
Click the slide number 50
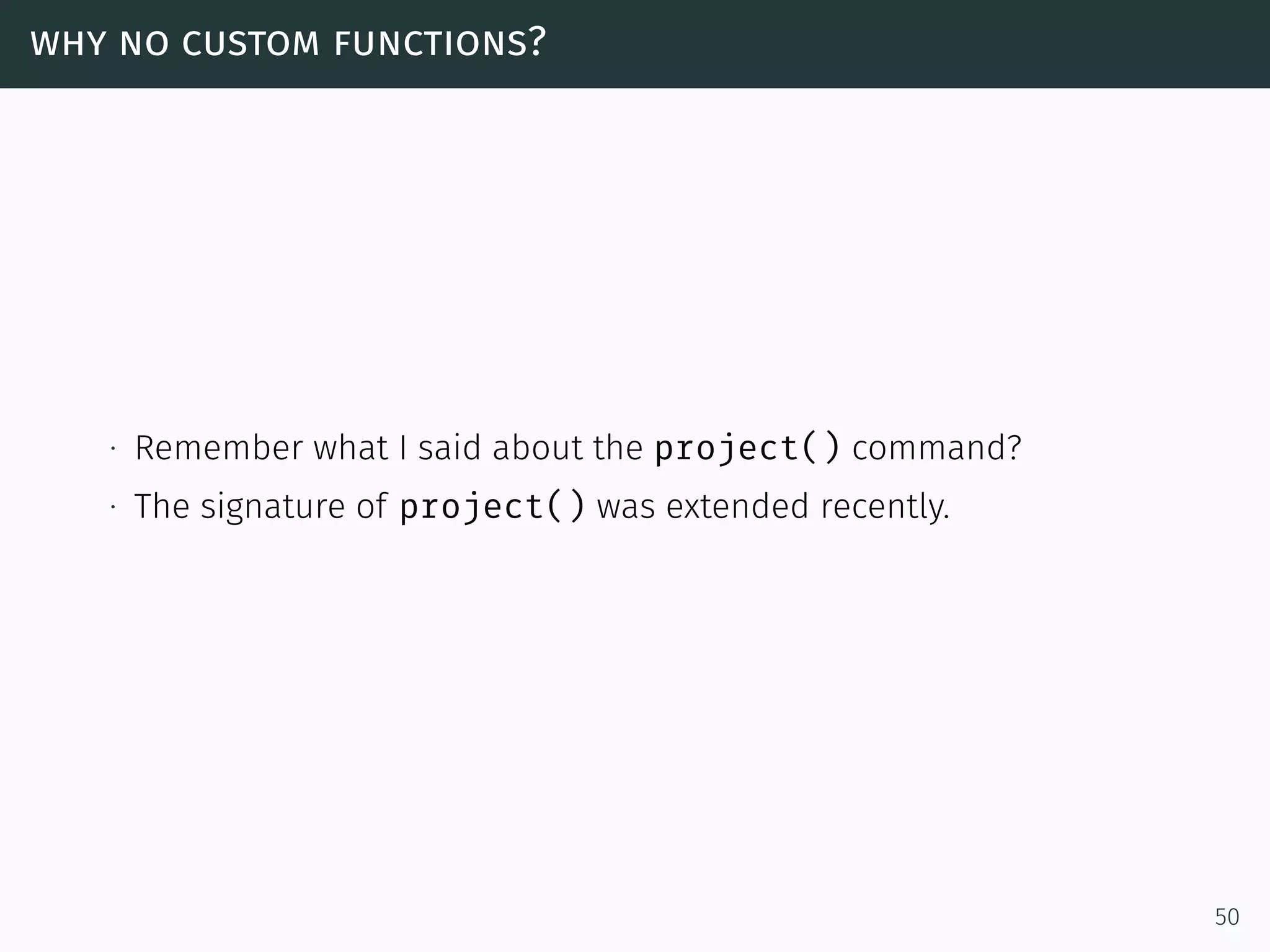(x=1226, y=917)
